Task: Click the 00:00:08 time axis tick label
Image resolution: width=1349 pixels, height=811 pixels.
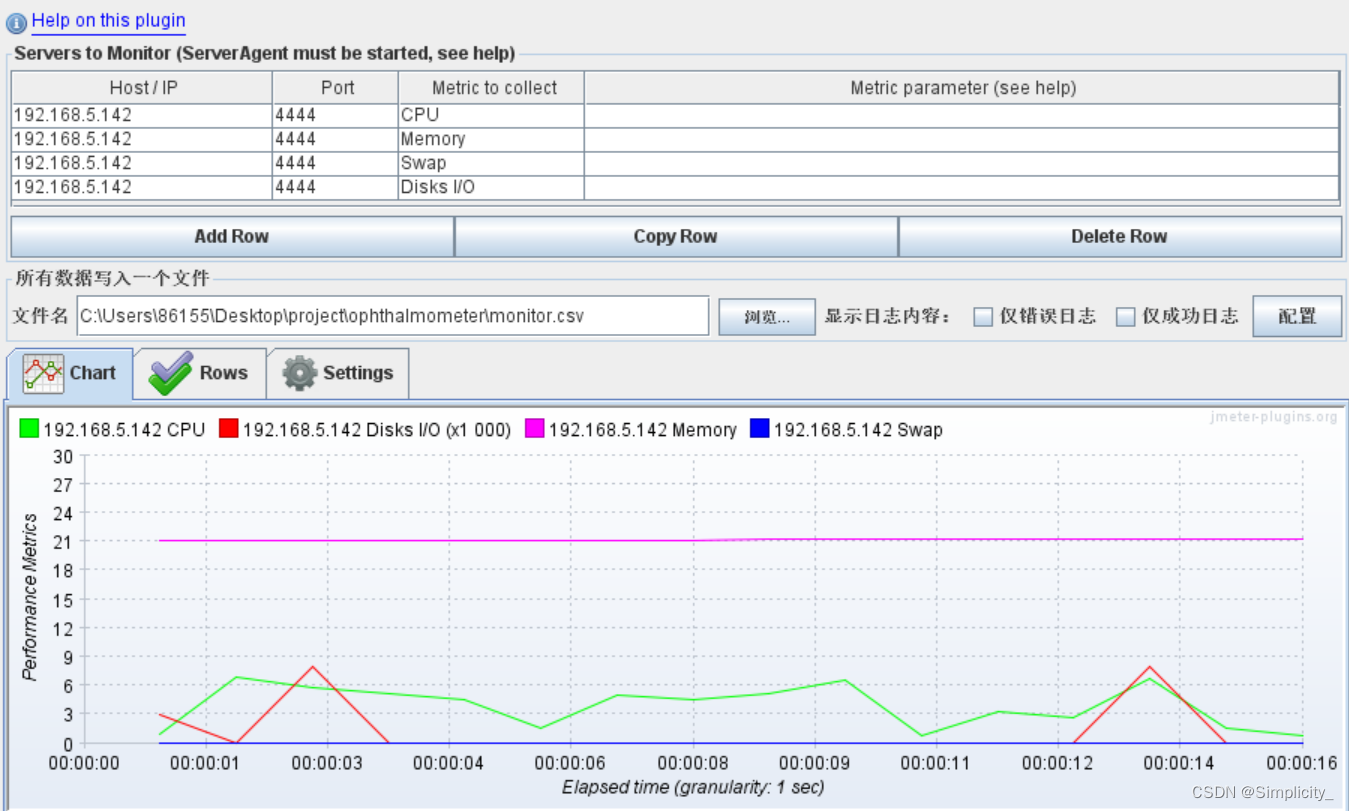Action: tap(693, 763)
